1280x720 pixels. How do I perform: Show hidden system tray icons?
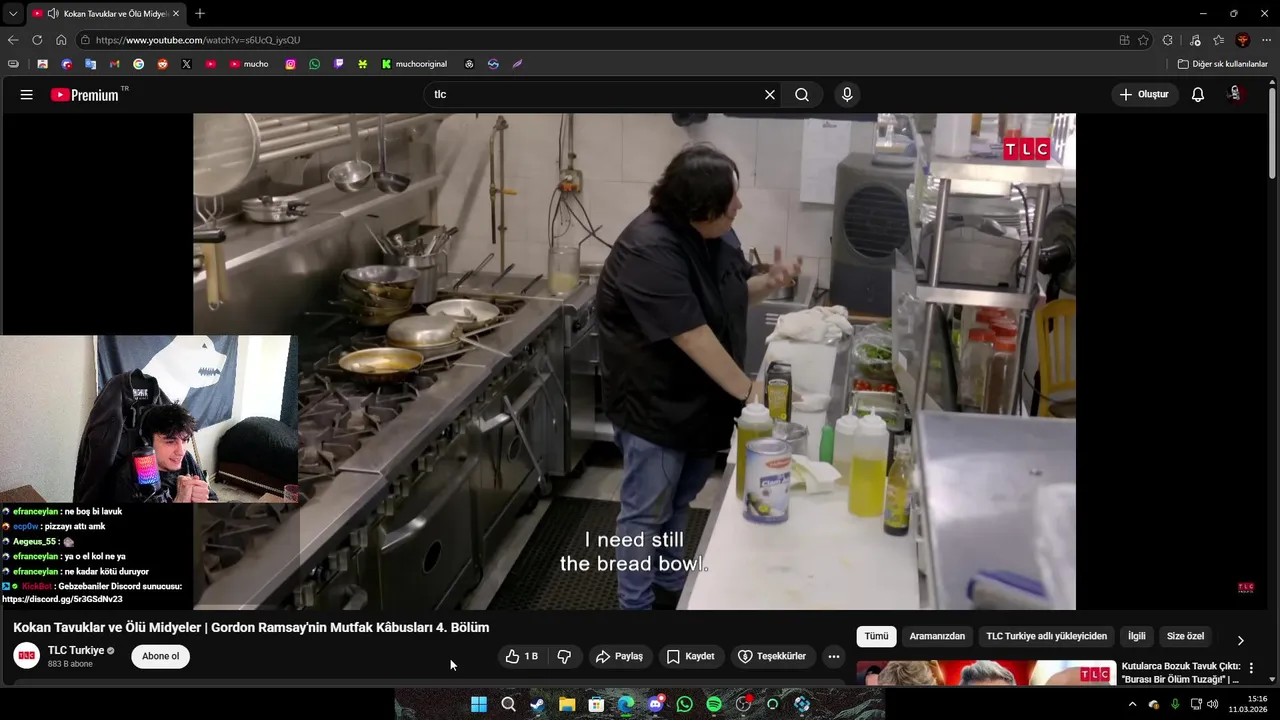[1132, 704]
